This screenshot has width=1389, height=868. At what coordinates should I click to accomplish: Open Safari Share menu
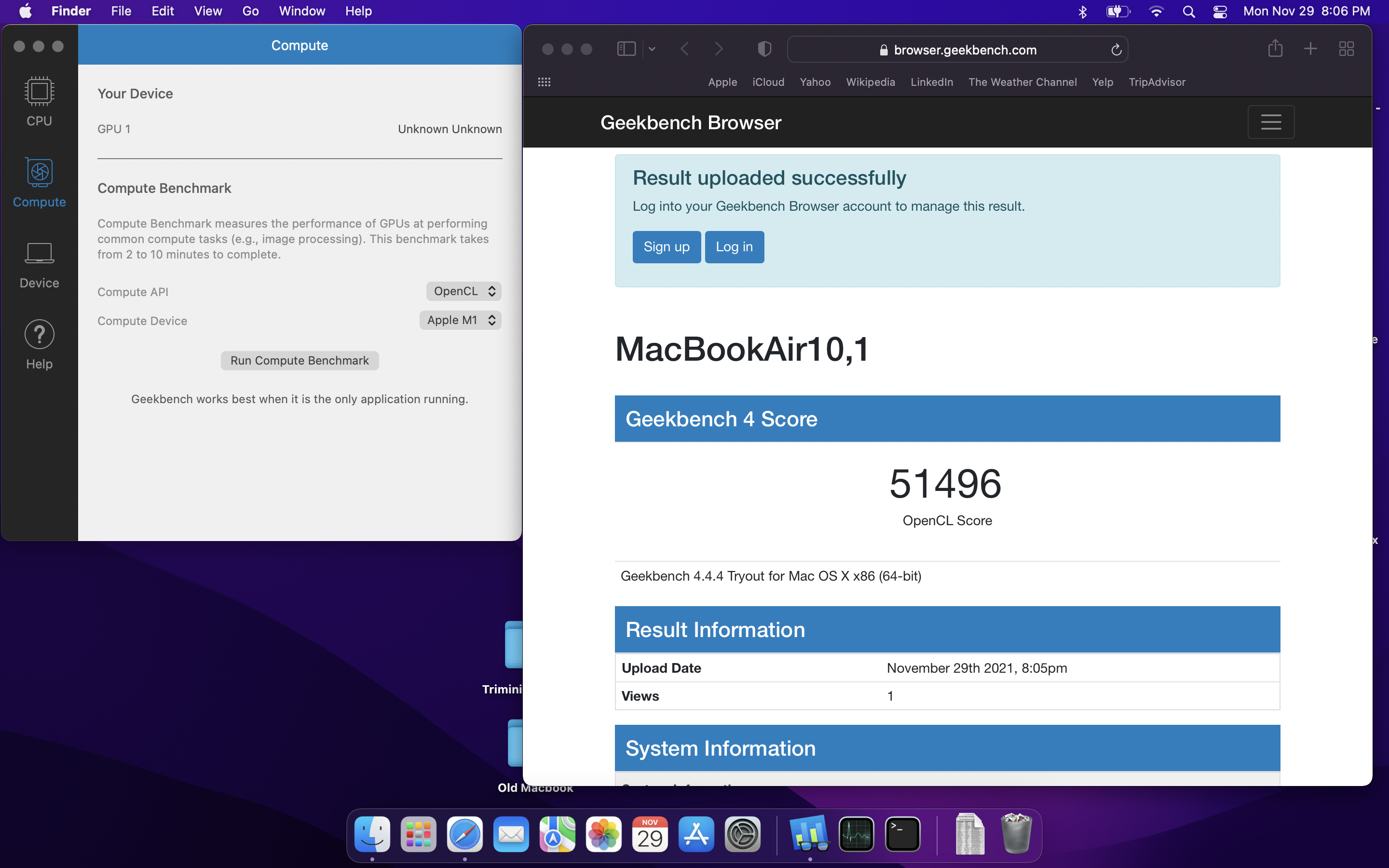coord(1275,48)
